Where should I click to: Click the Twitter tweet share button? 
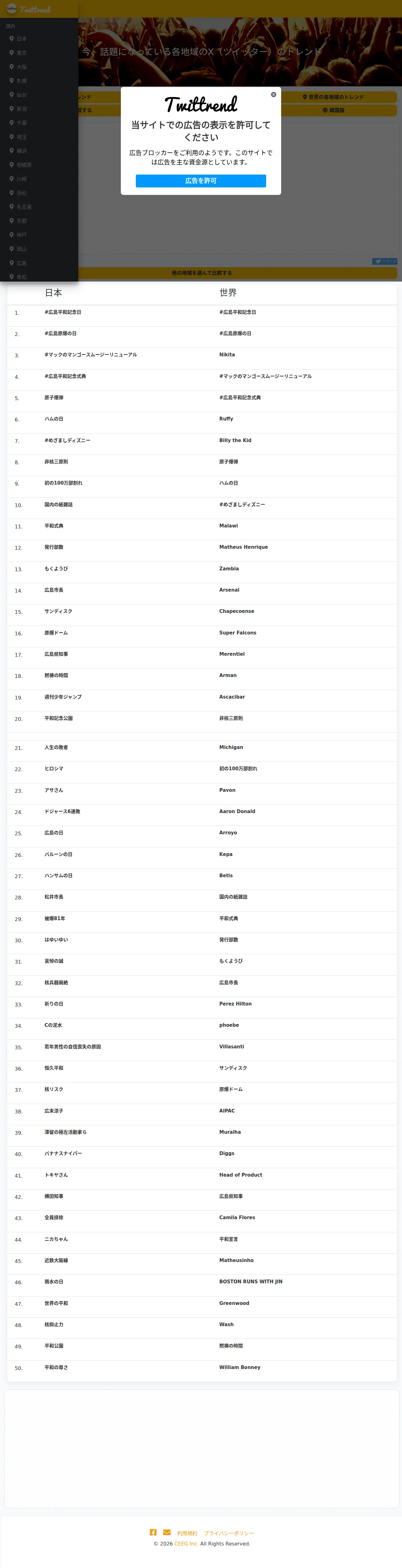pos(384,261)
